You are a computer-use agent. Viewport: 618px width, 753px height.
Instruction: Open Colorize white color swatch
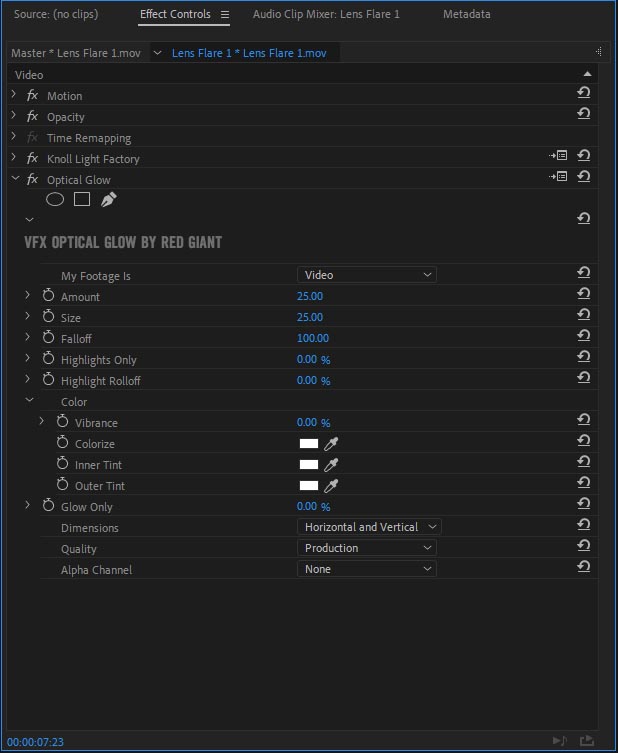309,444
